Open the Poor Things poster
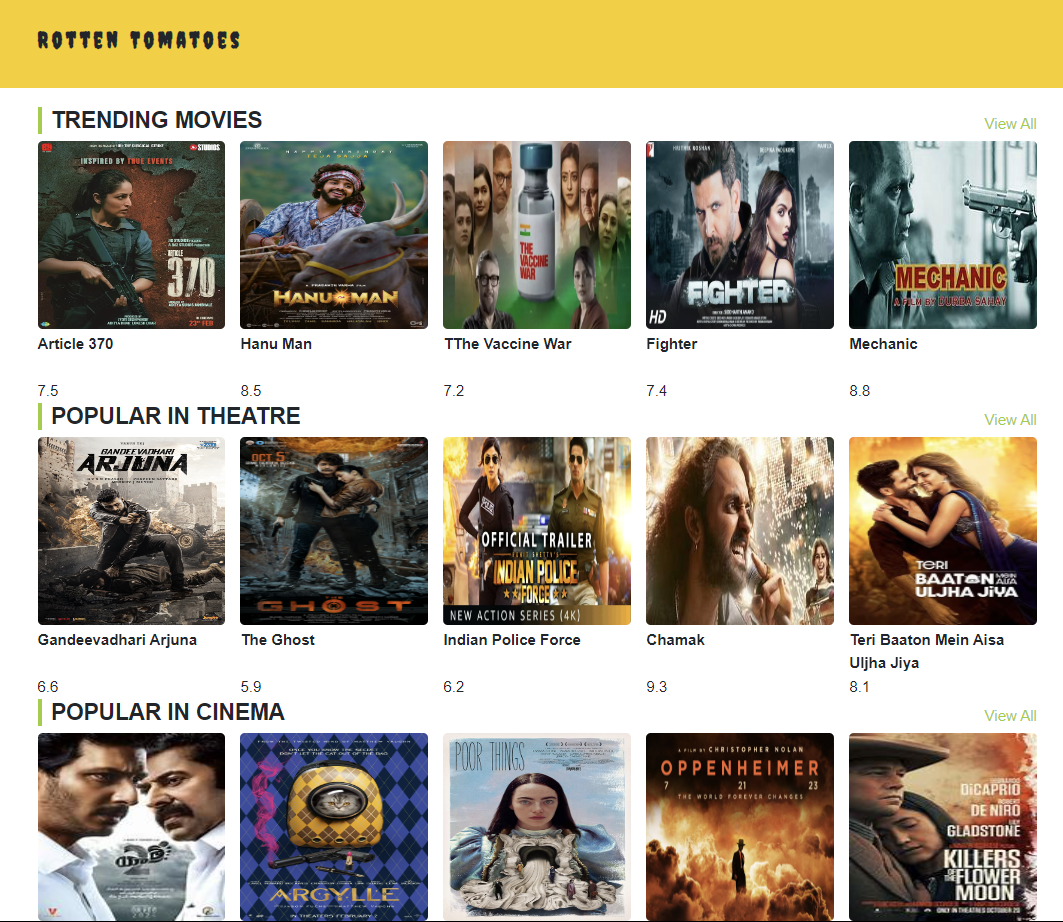 coord(537,826)
